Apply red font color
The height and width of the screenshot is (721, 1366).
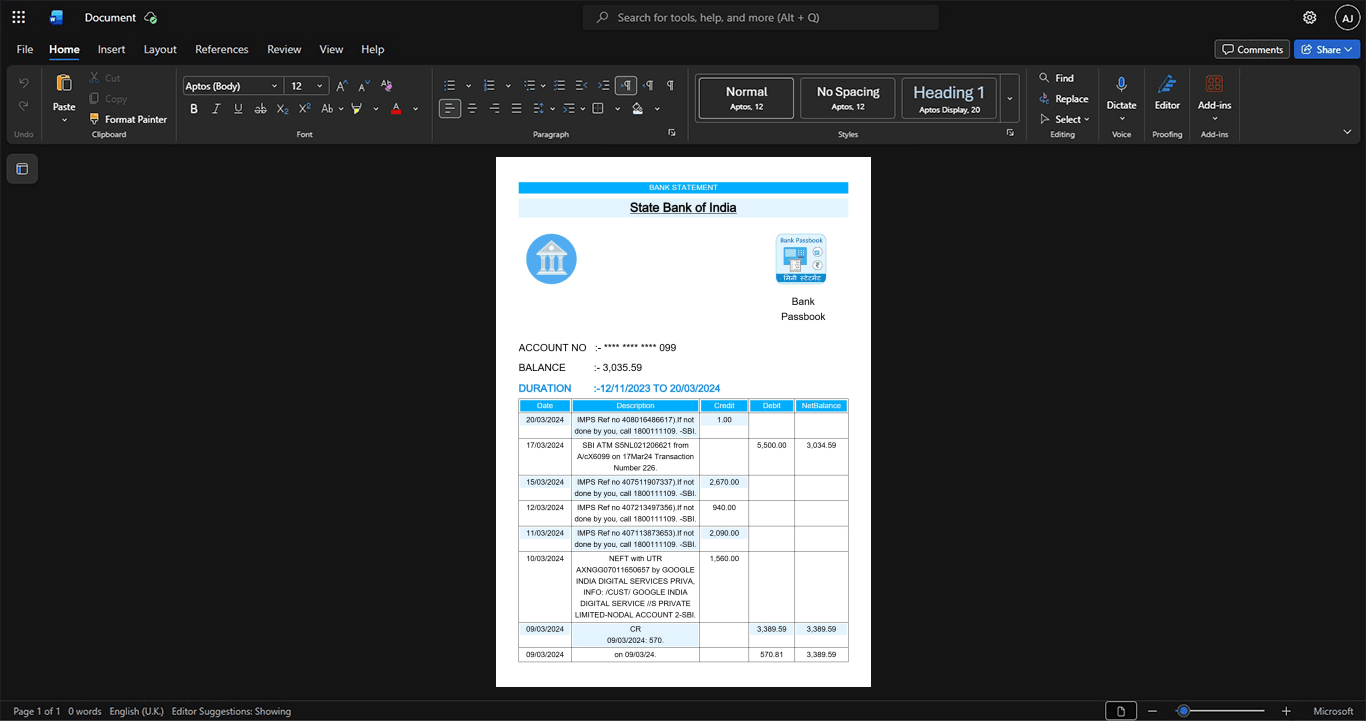[x=396, y=109]
